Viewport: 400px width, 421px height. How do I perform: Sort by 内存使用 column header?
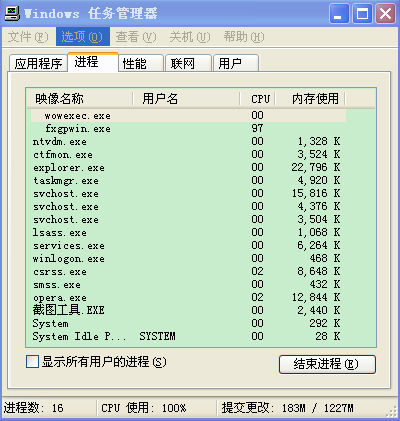pyautogui.click(x=310, y=99)
